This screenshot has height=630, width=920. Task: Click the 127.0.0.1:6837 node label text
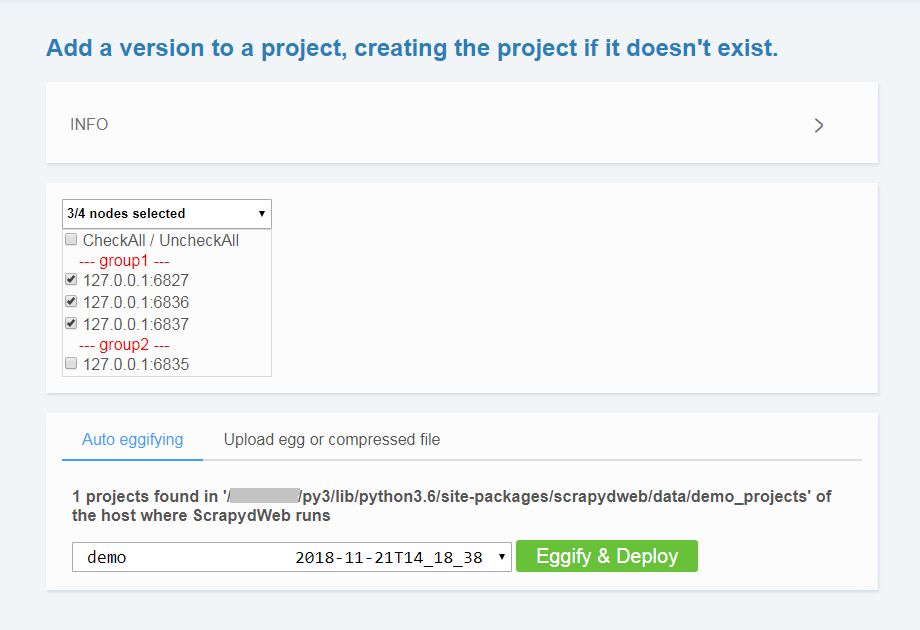pyautogui.click(x=136, y=324)
